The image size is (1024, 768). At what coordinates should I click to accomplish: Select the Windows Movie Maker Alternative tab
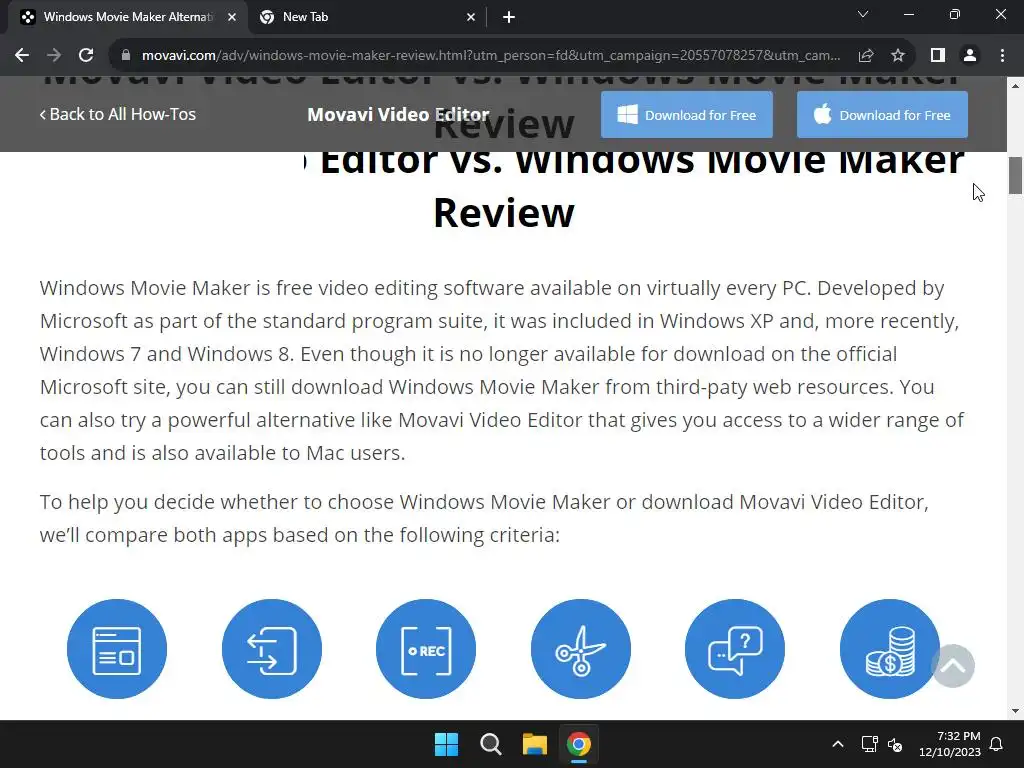point(128,18)
